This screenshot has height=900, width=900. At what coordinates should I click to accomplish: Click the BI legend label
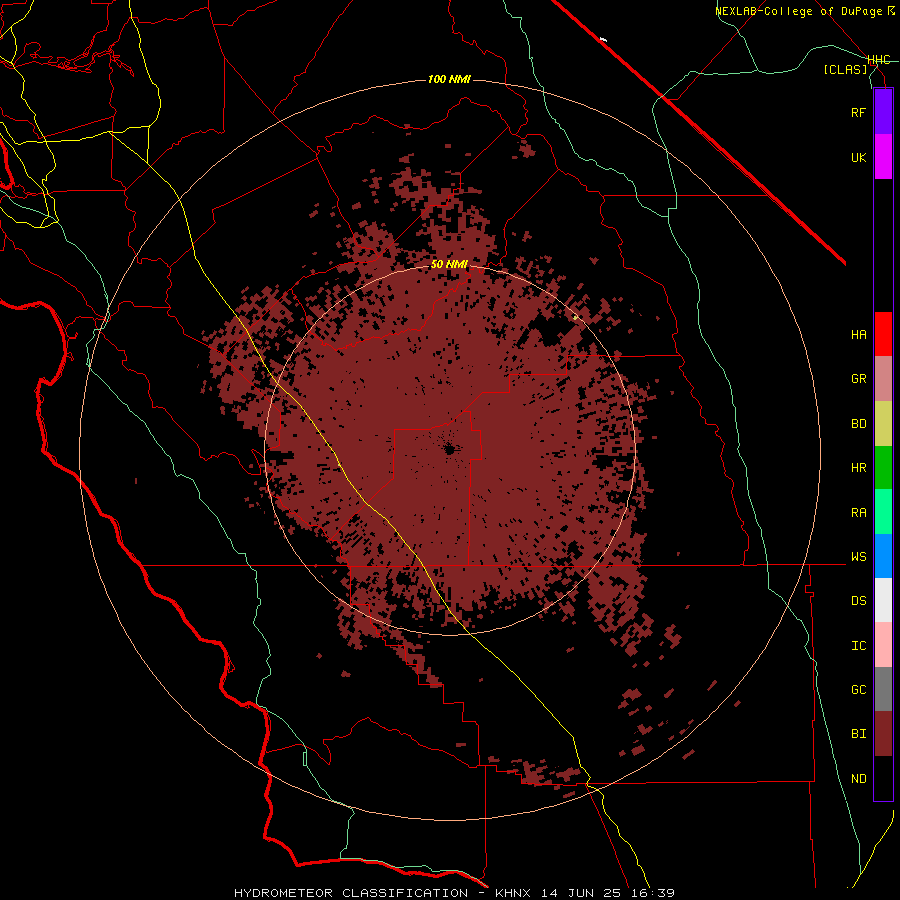point(858,734)
